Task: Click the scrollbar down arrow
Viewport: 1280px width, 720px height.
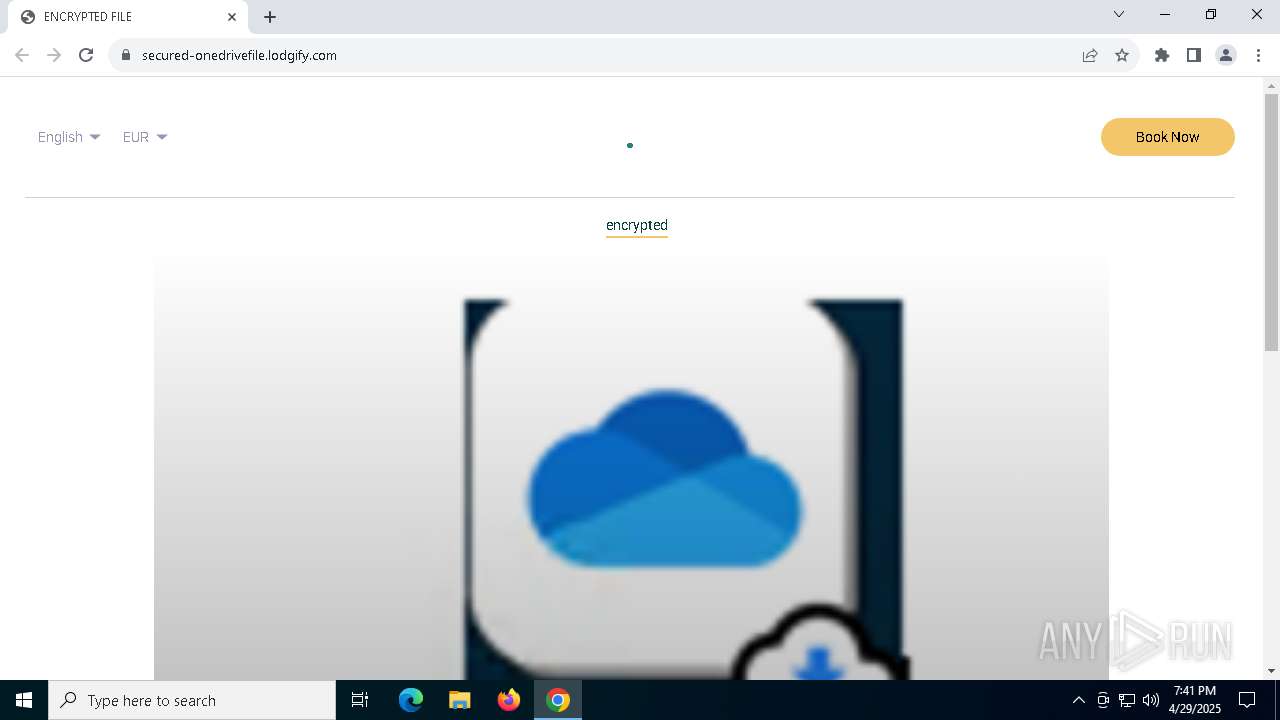Action: point(1271,671)
